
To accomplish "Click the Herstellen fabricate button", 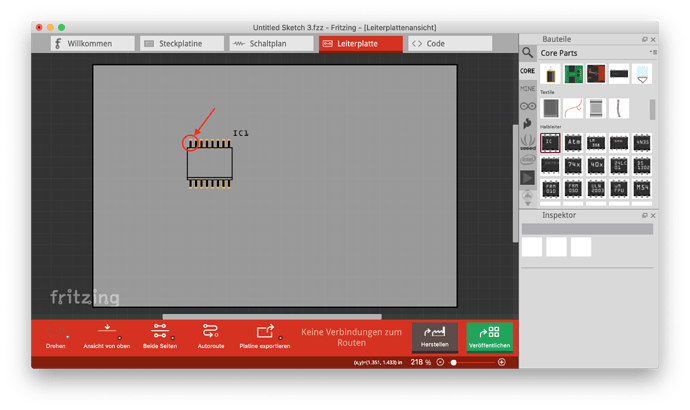I will [x=435, y=337].
